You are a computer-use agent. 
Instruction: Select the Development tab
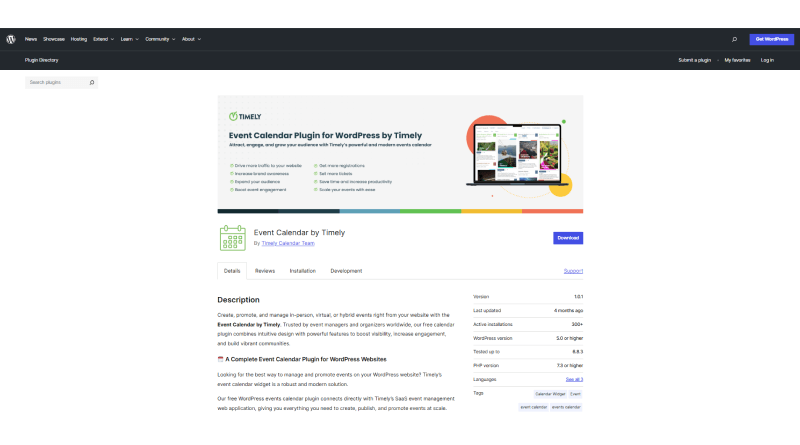(x=346, y=271)
